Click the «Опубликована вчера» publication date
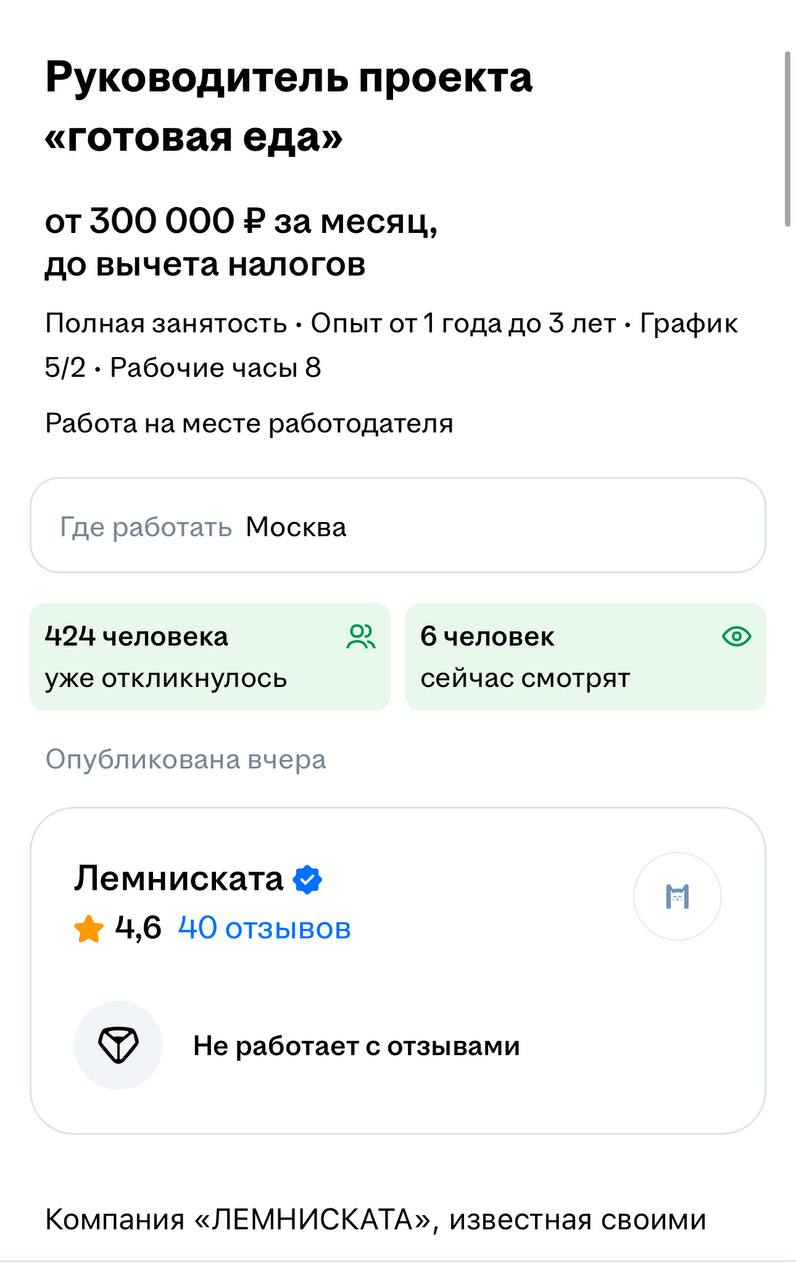 [x=185, y=759]
